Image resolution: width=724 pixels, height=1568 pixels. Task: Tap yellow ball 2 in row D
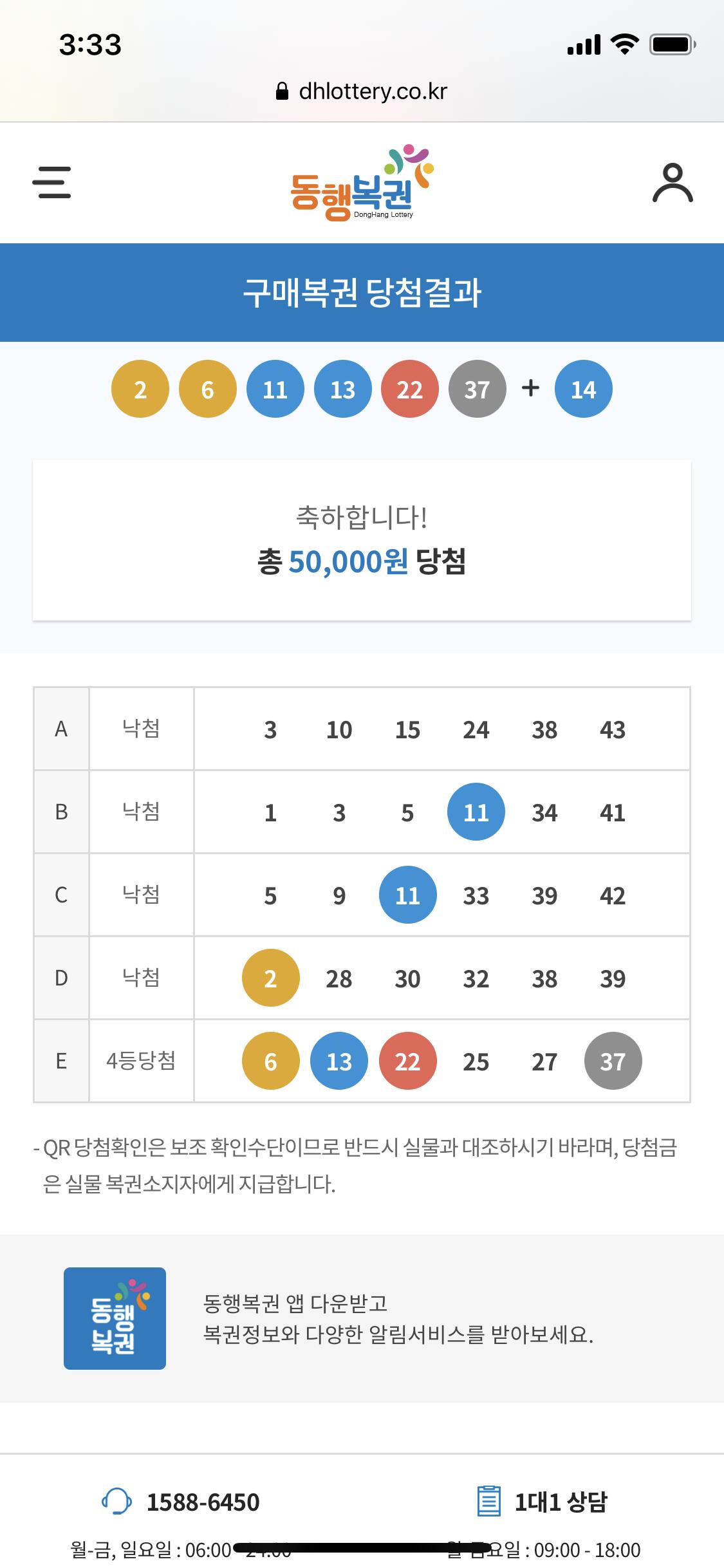click(270, 978)
